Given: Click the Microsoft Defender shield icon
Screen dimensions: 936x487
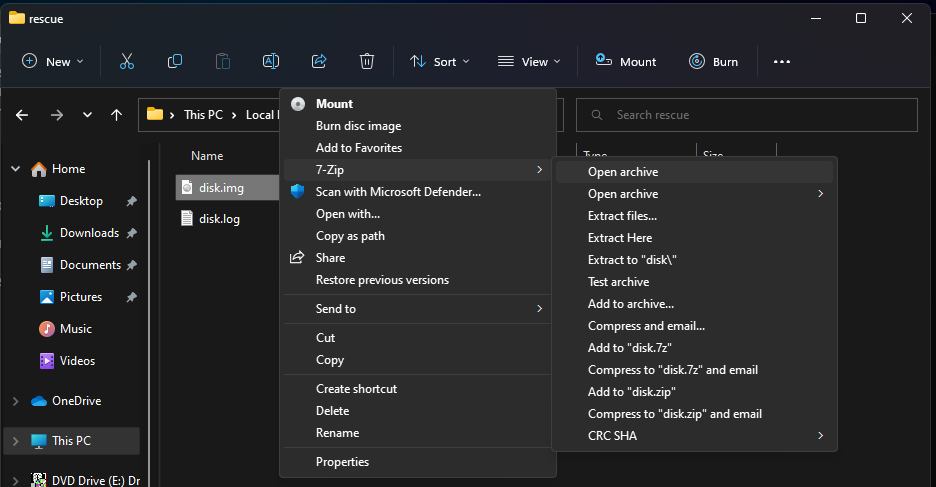Looking at the screenshot, I should pos(297,192).
